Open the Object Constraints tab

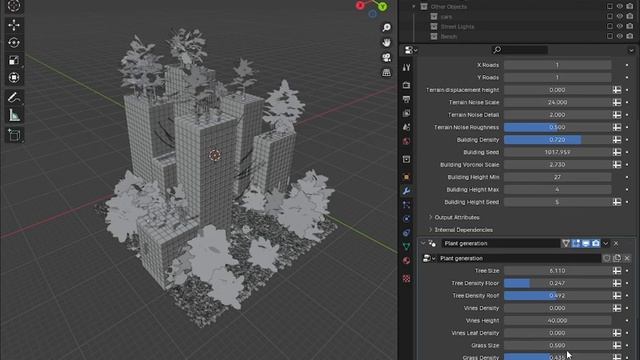(406, 233)
